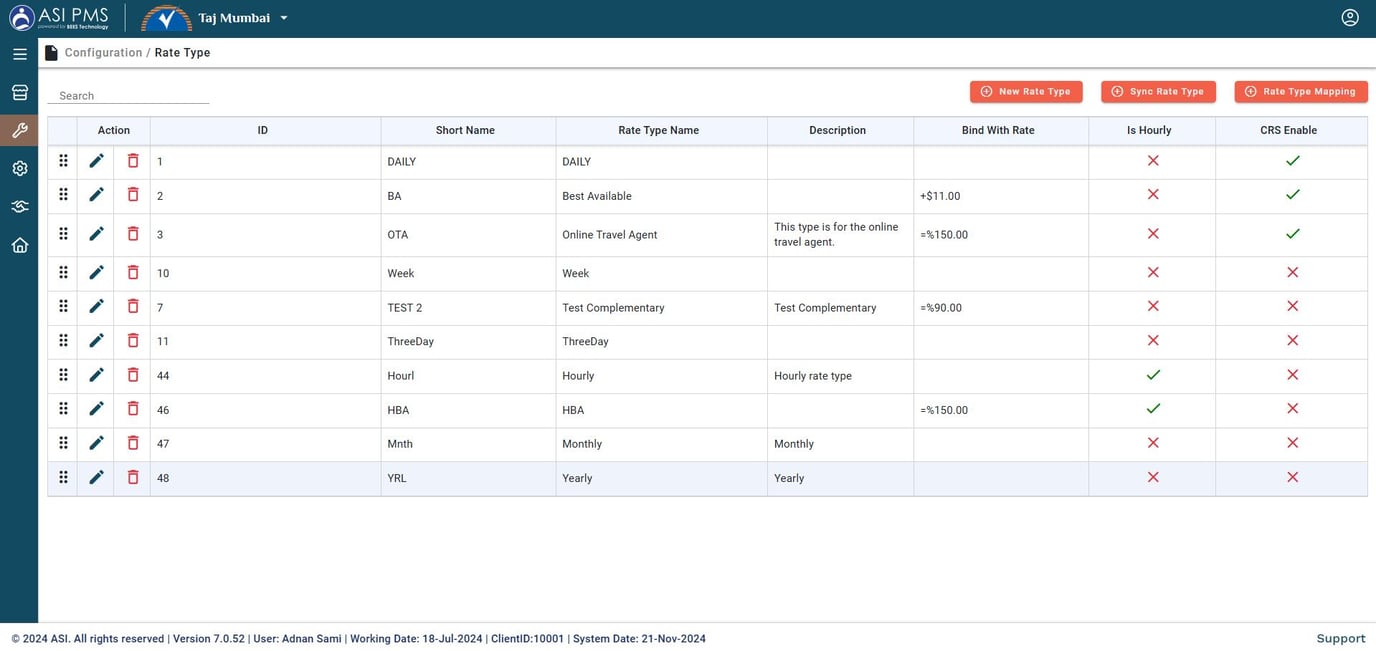Edit the Best Available rate type

96,195
